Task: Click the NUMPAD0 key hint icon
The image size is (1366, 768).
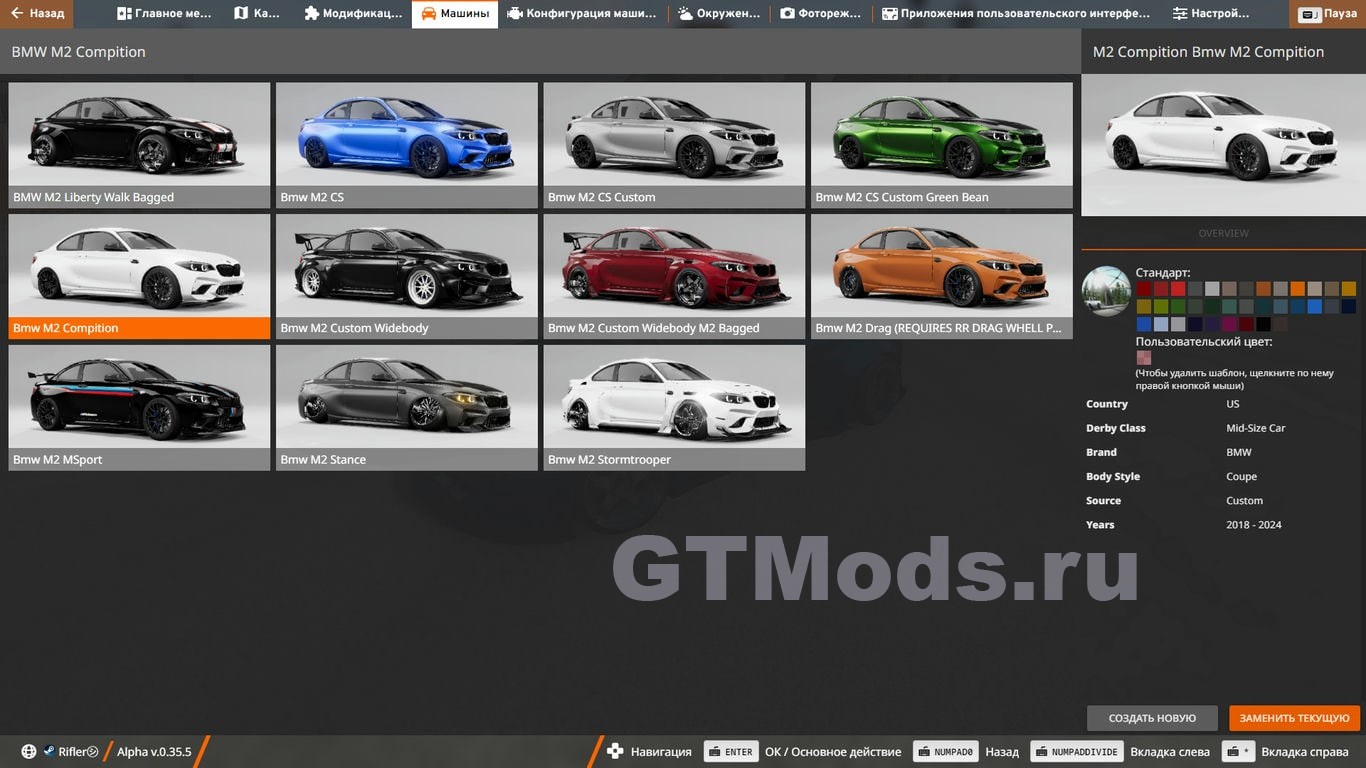Action: point(945,752)
